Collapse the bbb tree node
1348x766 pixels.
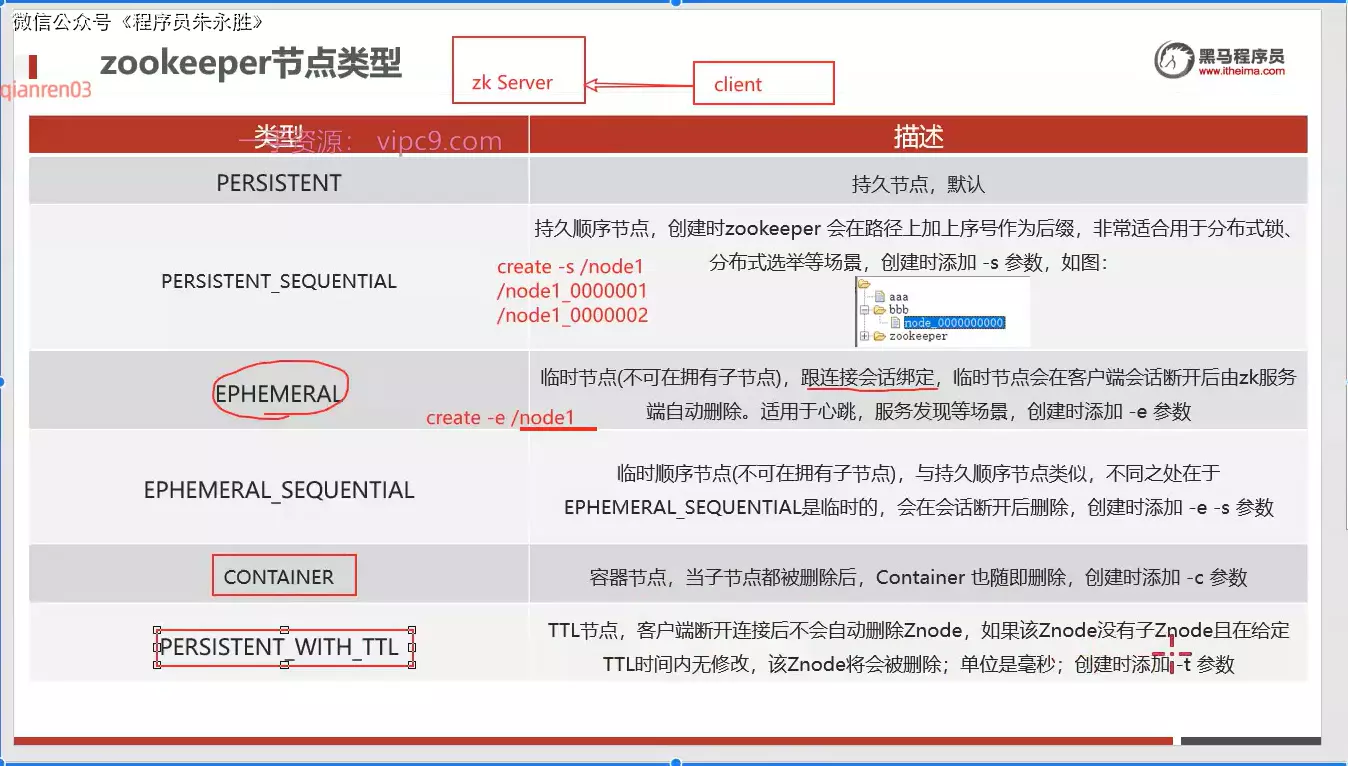pos(864,310)
